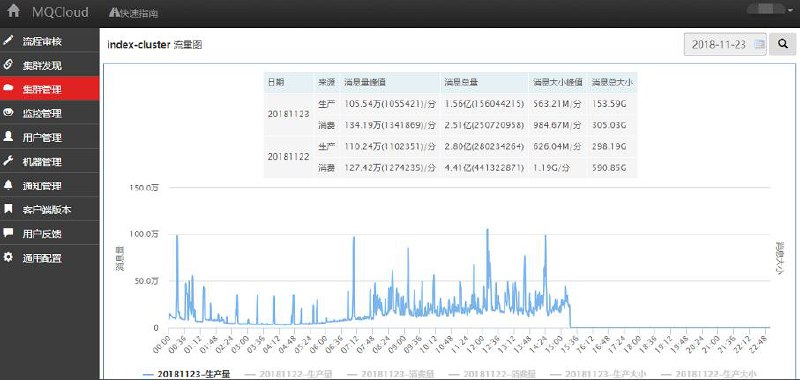800x380 pixels.
Task: Click the pencil icon beside 流程审核
Action: tap(8, 41)
